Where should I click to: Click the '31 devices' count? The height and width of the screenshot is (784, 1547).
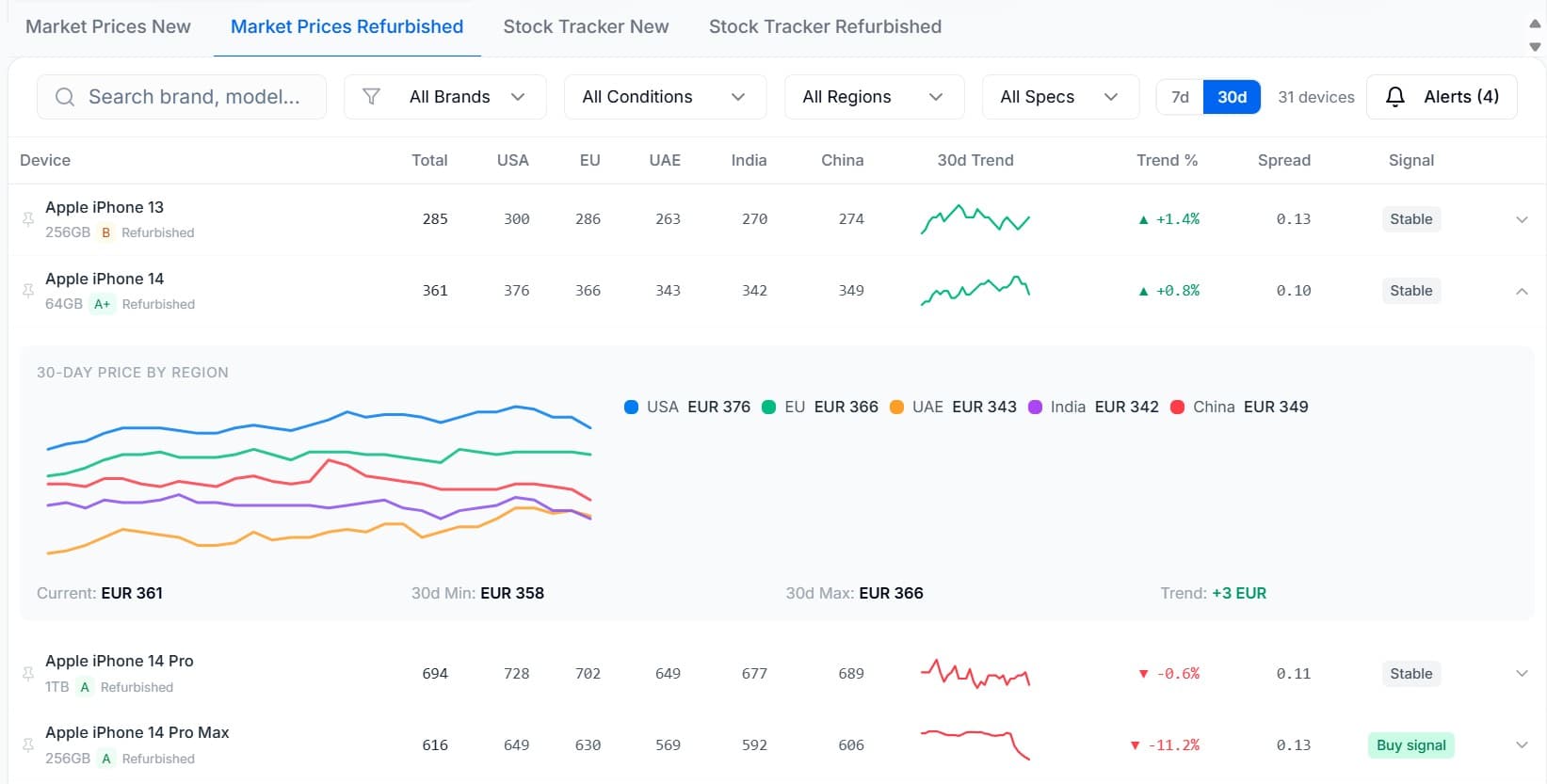[1315, 97]
